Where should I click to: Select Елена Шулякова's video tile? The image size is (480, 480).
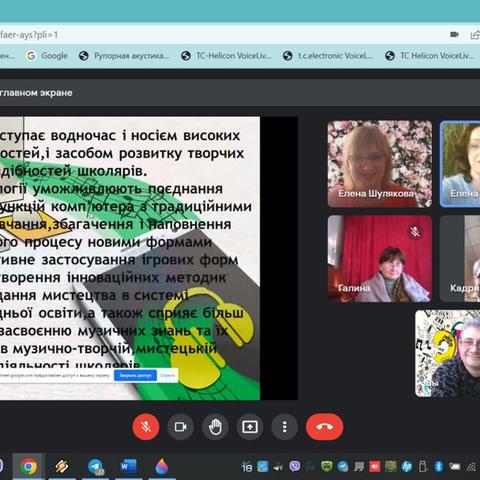(x=380, y=164)
